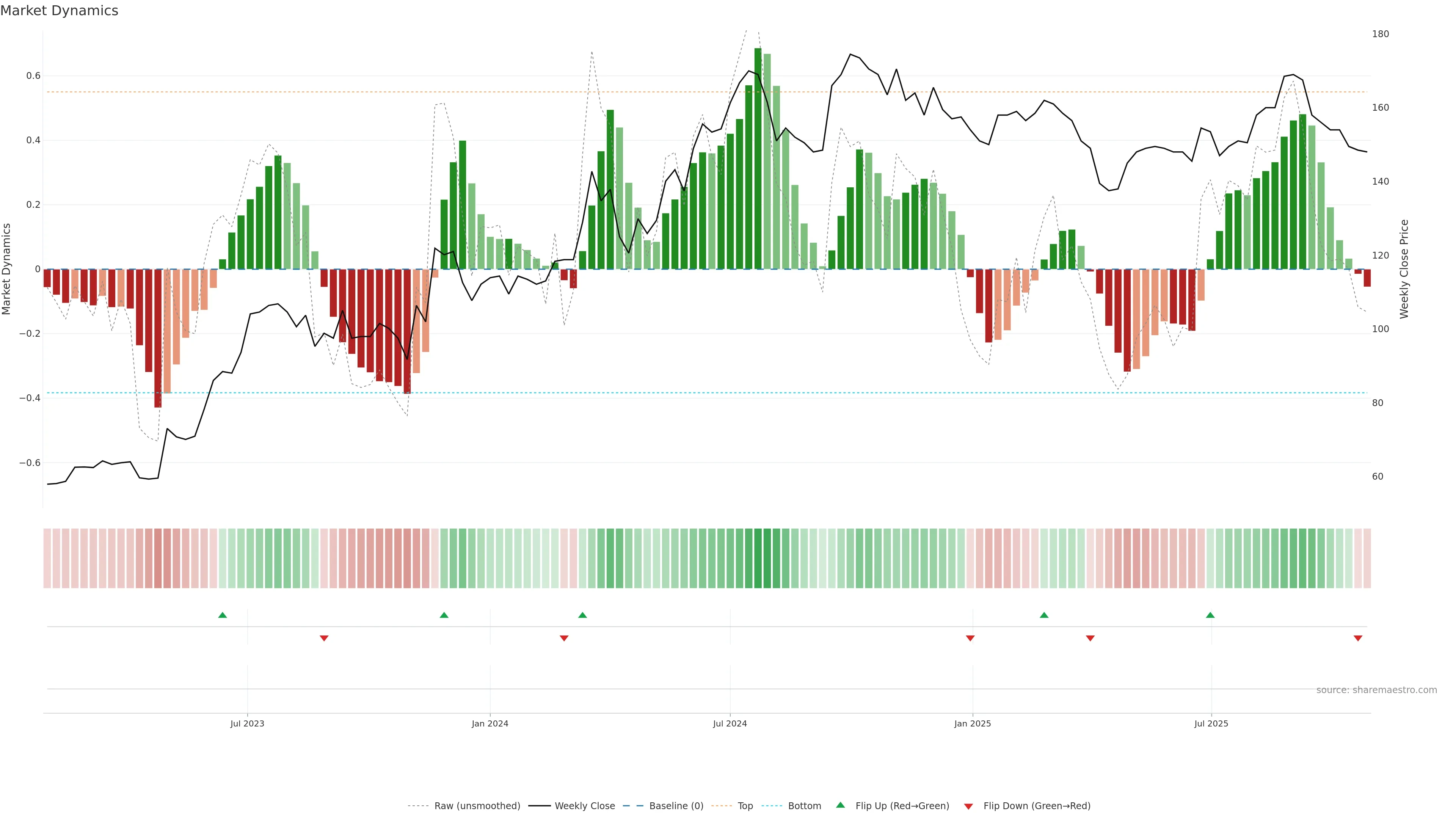Click Flip Down marker just before Jan 2025
The image size is (1456, 819).
coord(970,638)
